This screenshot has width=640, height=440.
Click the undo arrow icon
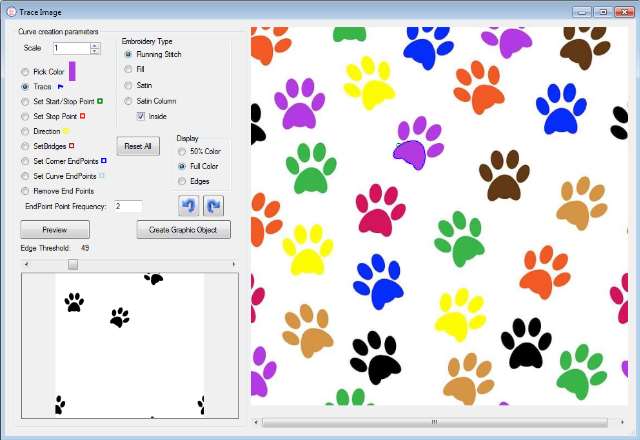coord(189,206)
